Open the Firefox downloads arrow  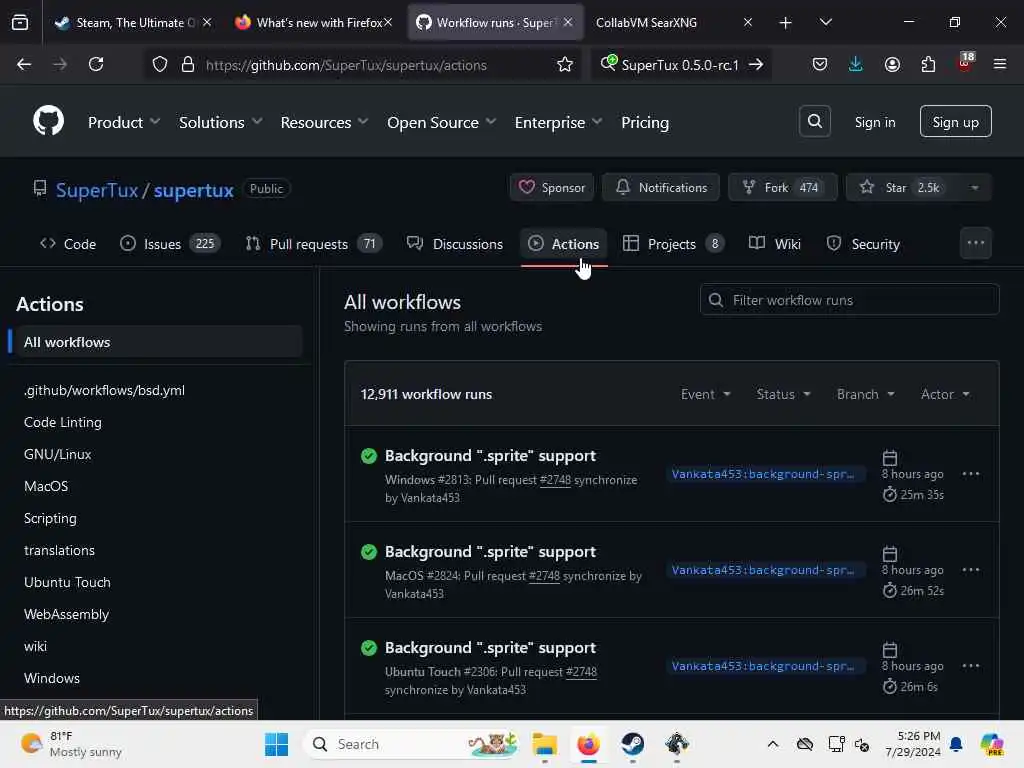click(x=856, y=64)
